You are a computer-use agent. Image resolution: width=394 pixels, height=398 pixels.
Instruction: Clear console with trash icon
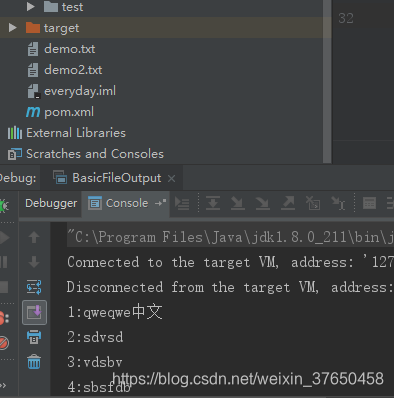click(34, 362)
